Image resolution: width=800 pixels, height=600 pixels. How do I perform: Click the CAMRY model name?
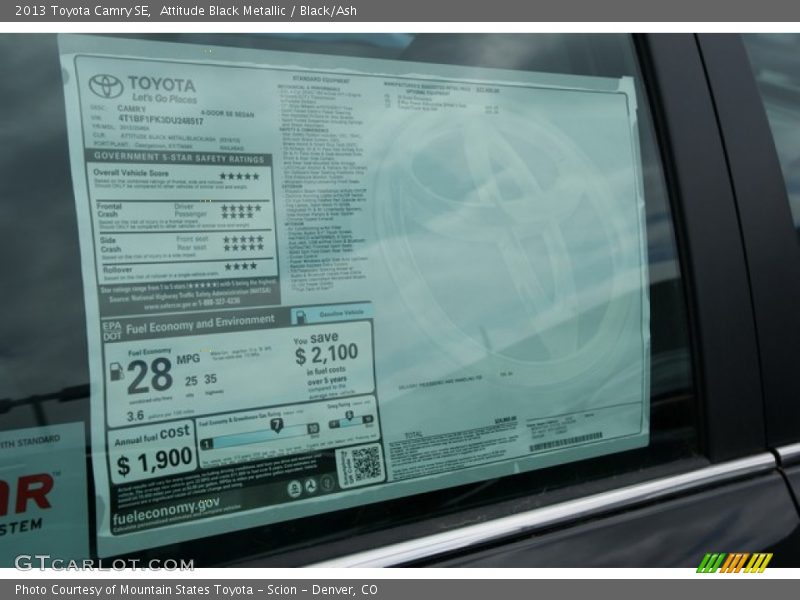point(131,109)
